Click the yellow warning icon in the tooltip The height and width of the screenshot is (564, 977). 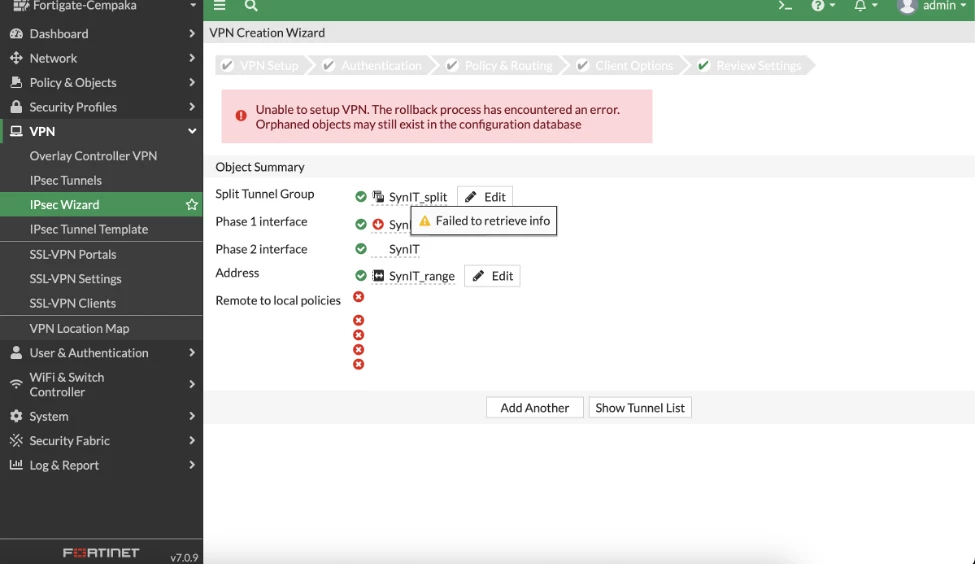click(425, 221)
